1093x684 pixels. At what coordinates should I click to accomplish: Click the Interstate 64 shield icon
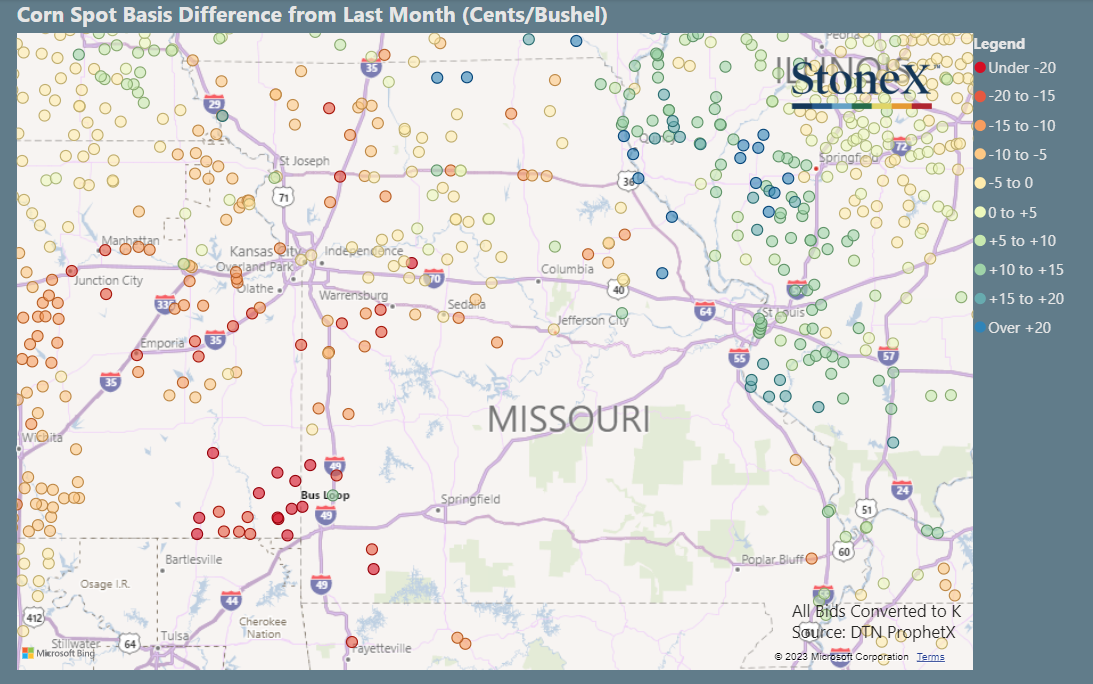click(x=705, y=310)
